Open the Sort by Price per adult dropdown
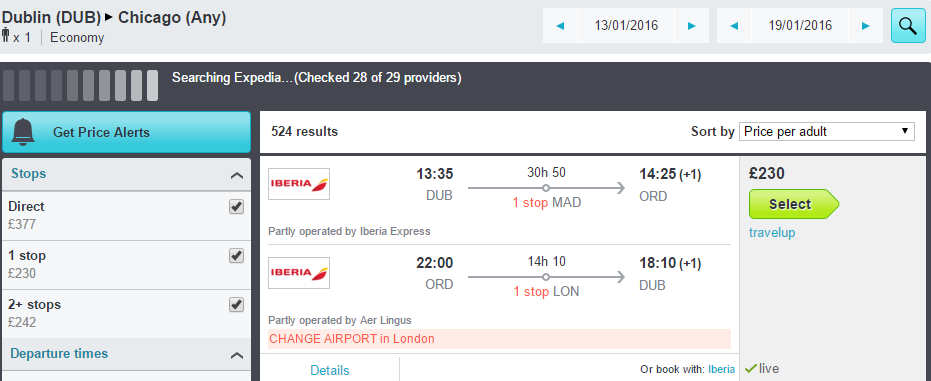The width and height of the screenshot is (931, 381). tap(826, 131)
